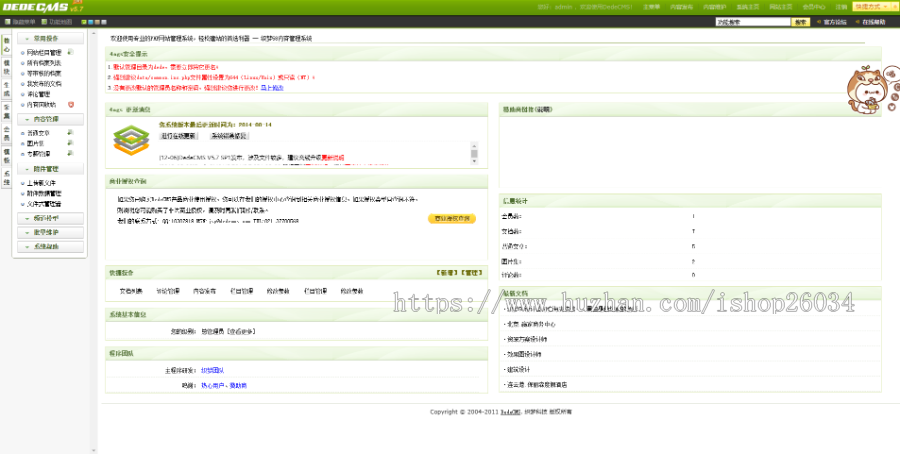Image resolution: width=900 pixels, height=454 pixels.
Task: Switch to the 采集 vertical tab
Action: point(6,111)
